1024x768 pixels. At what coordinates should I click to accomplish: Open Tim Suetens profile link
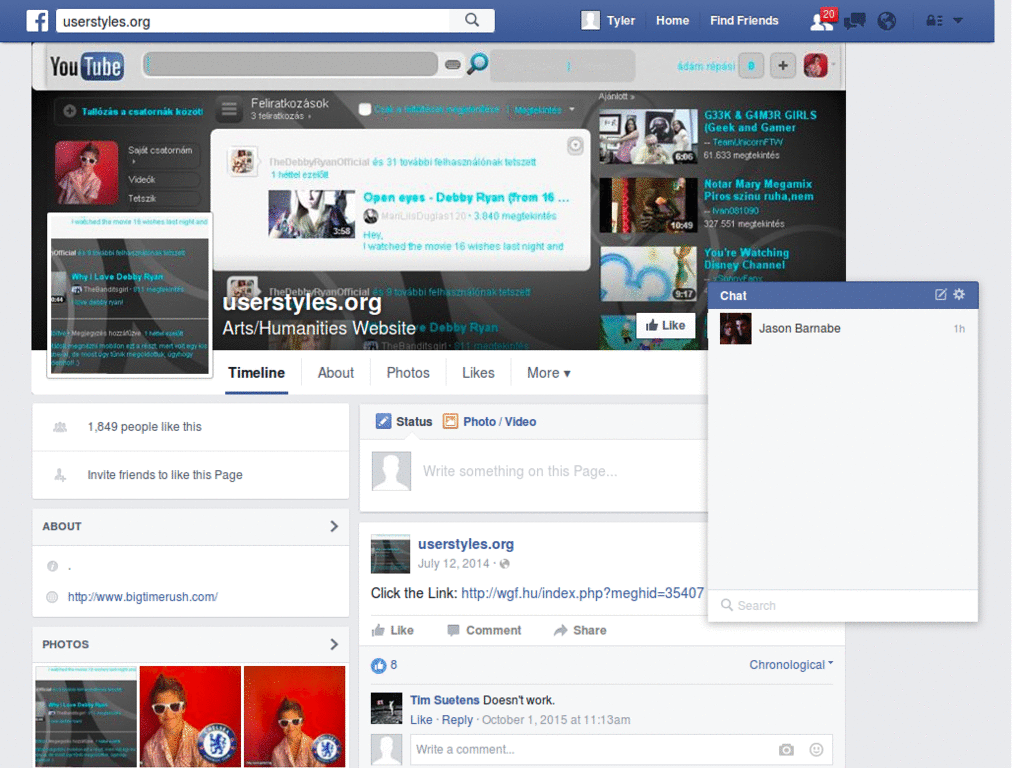point(445,700)
